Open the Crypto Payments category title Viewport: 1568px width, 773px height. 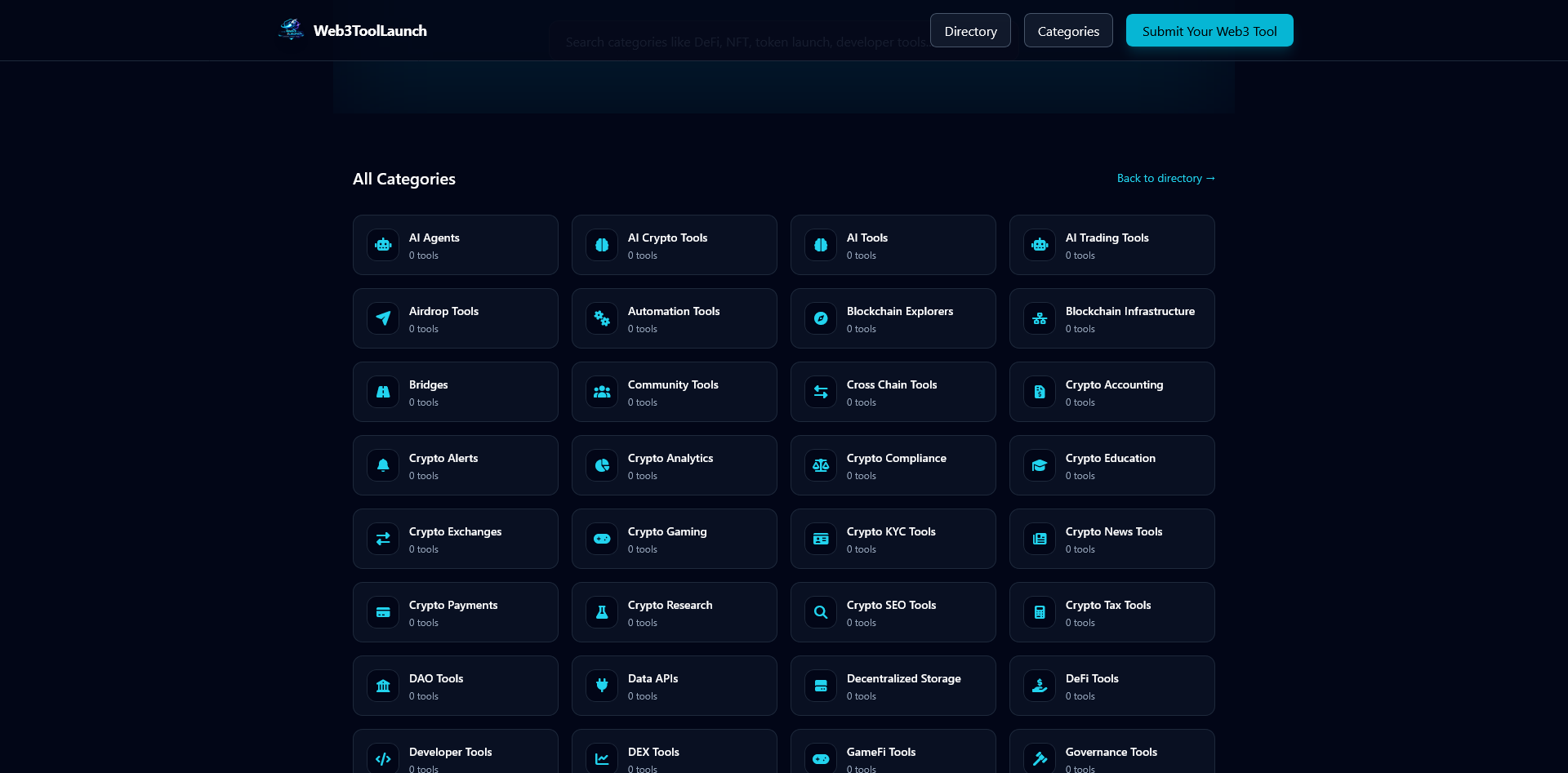point(453,605)
